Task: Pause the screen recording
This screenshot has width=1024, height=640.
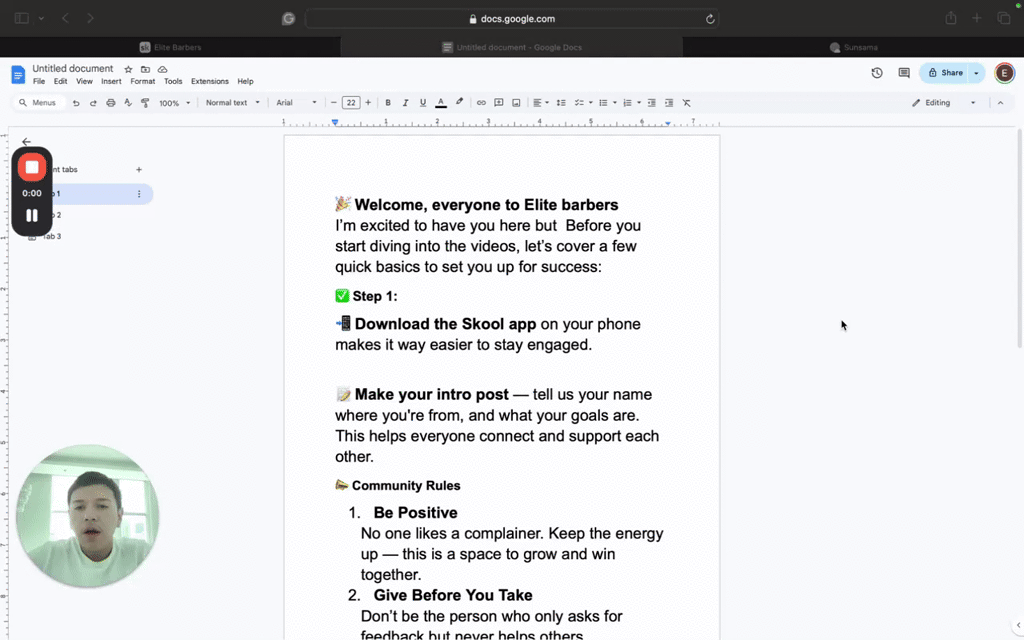Action: [x=32, y=216]
